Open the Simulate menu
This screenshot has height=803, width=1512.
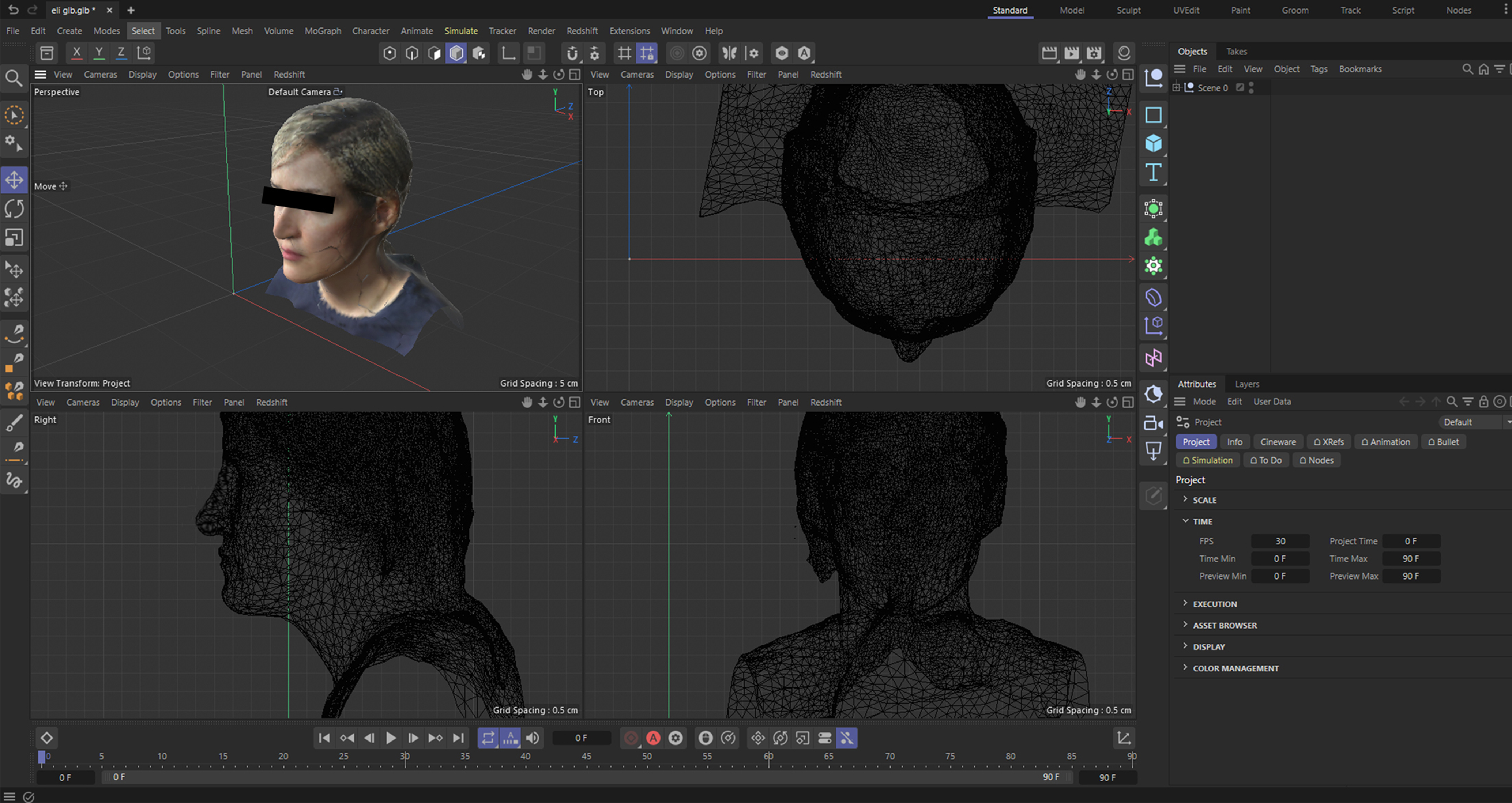pos(461,30)
